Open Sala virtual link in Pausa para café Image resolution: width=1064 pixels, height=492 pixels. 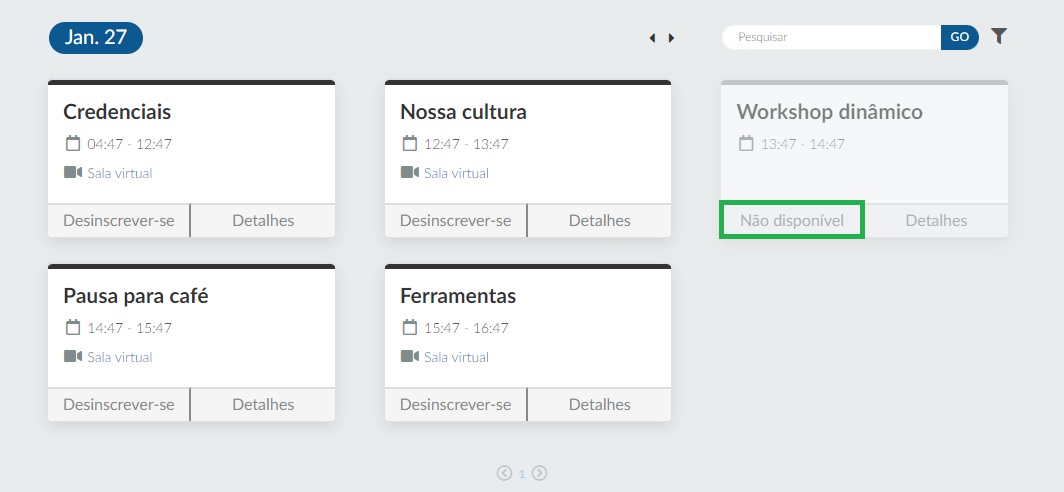point(120,357)
